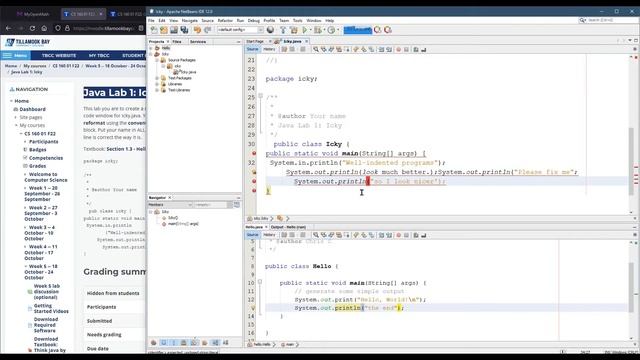
Task: Click the Open Project toolbar icon
Action: [x=174, y=30]
